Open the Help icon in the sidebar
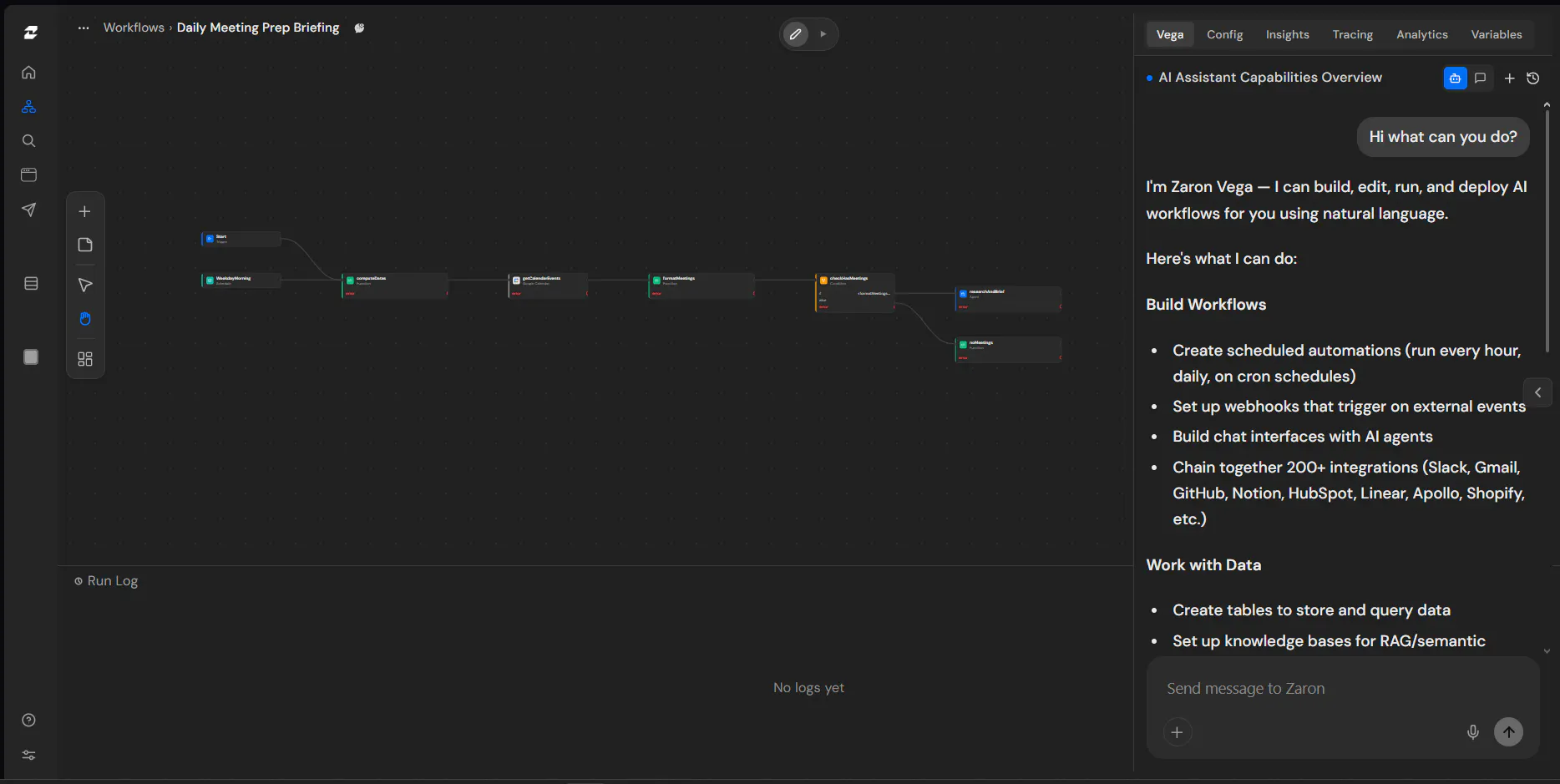 (x=28, y=721)
